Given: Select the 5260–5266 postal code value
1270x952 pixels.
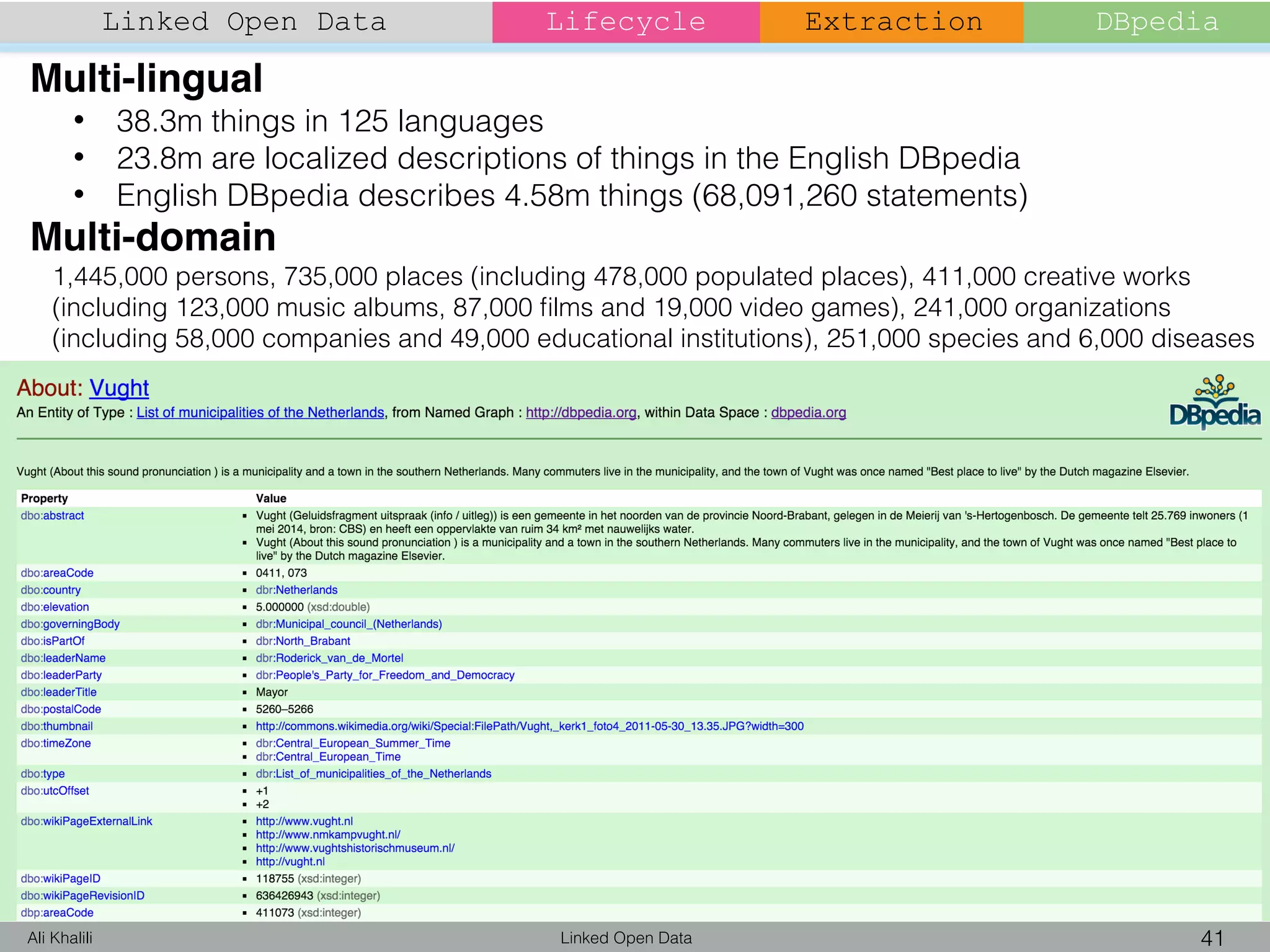Looking at the screenshot, I should [285, 709].
